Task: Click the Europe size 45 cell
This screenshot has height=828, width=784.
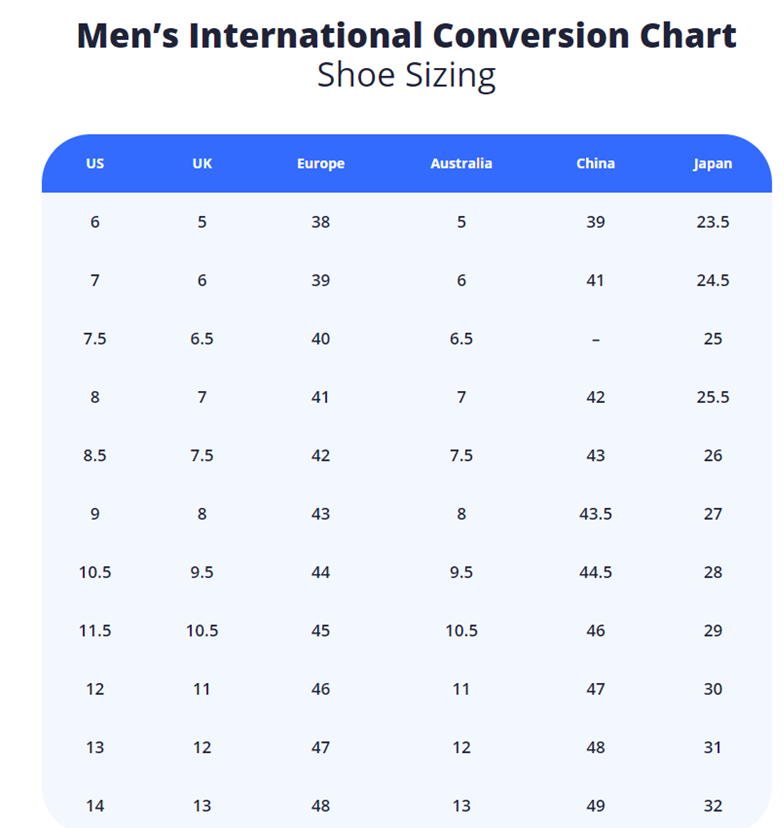Action: [320, 631]
